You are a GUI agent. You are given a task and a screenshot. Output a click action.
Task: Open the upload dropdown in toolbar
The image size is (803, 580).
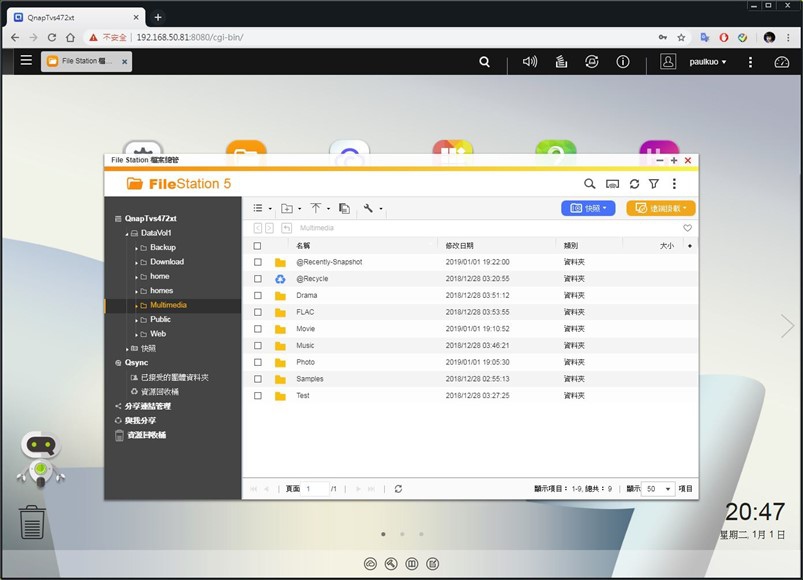[320, 208]
